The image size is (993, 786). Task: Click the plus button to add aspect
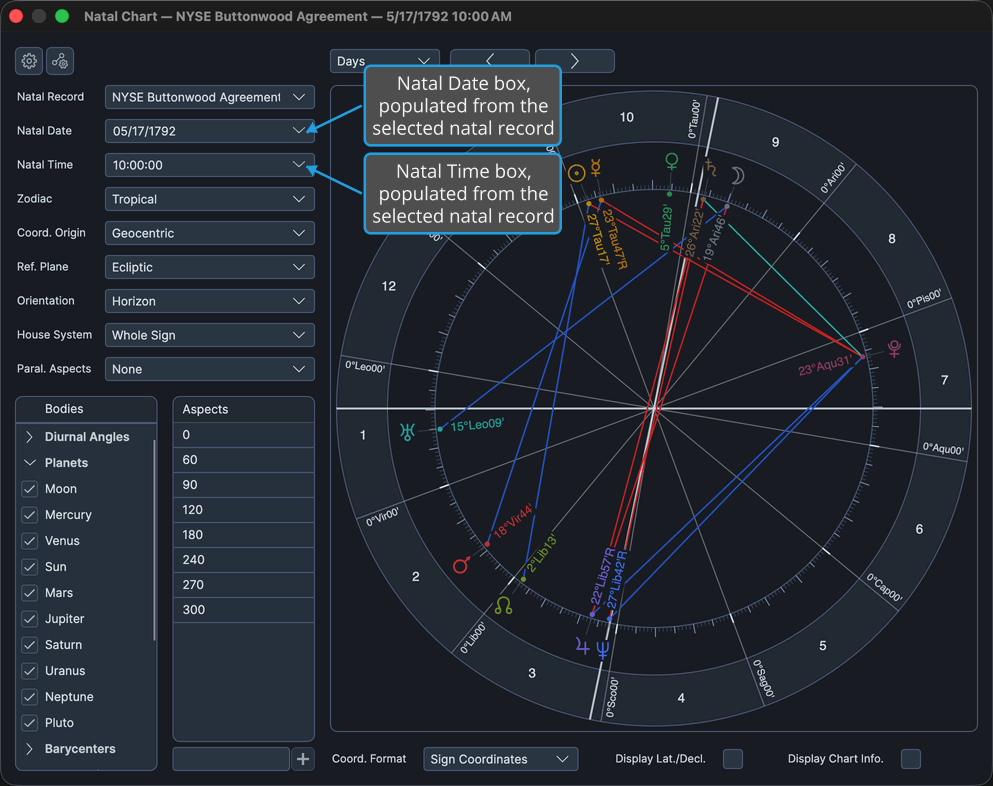pos(303,759)
